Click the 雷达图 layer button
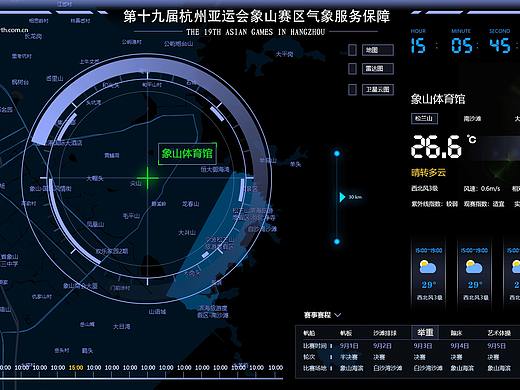Viewport: 520px width, 390px height. [378, 69]
